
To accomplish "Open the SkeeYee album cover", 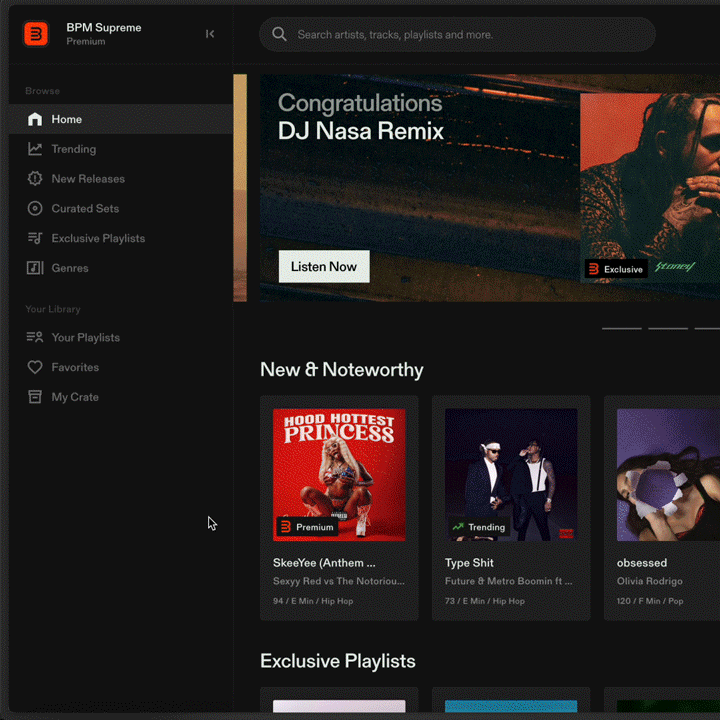I will click(339, 475).
